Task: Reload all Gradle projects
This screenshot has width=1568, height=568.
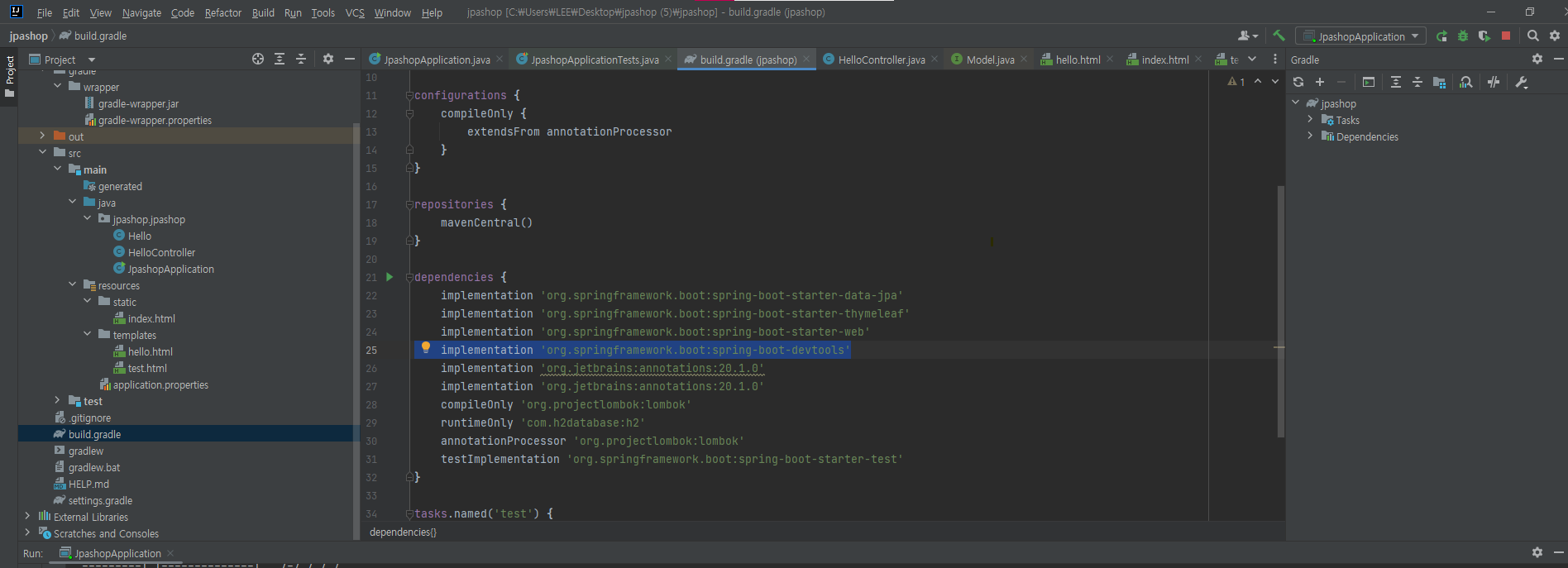Action: [1298, 82]
